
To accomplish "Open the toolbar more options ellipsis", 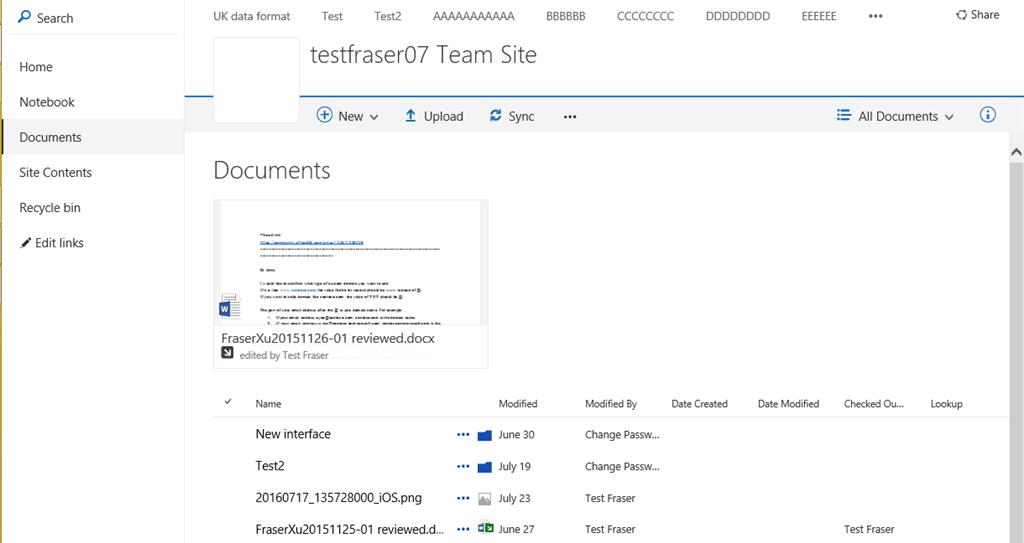I will pyautogui.click(x=570, y=117).
